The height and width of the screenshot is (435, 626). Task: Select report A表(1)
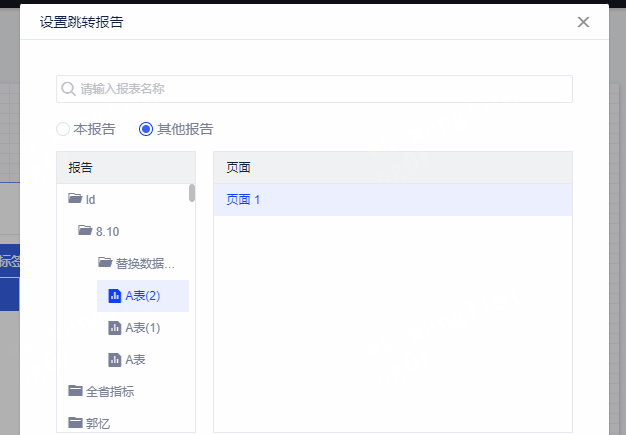(x=143, y=328)
